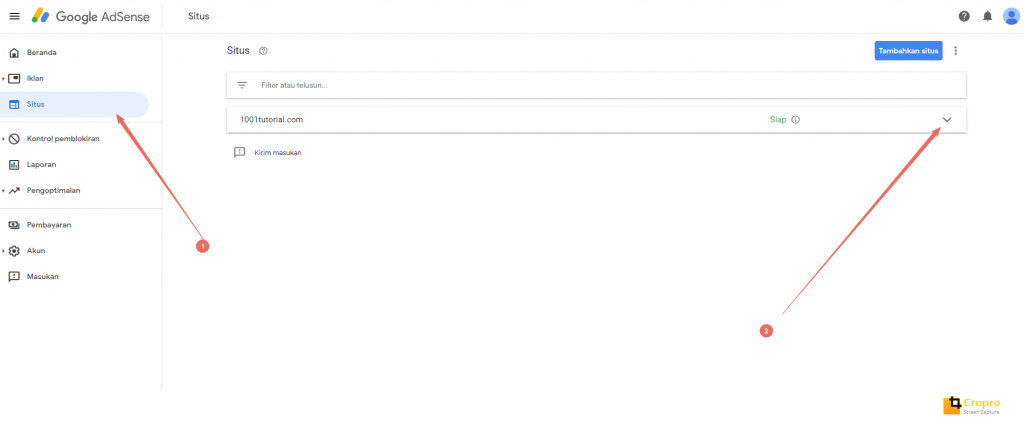This screenshot has width=1024, height=424.
Task: Click the Beranda home icon
Action: (x=14, y=52)
